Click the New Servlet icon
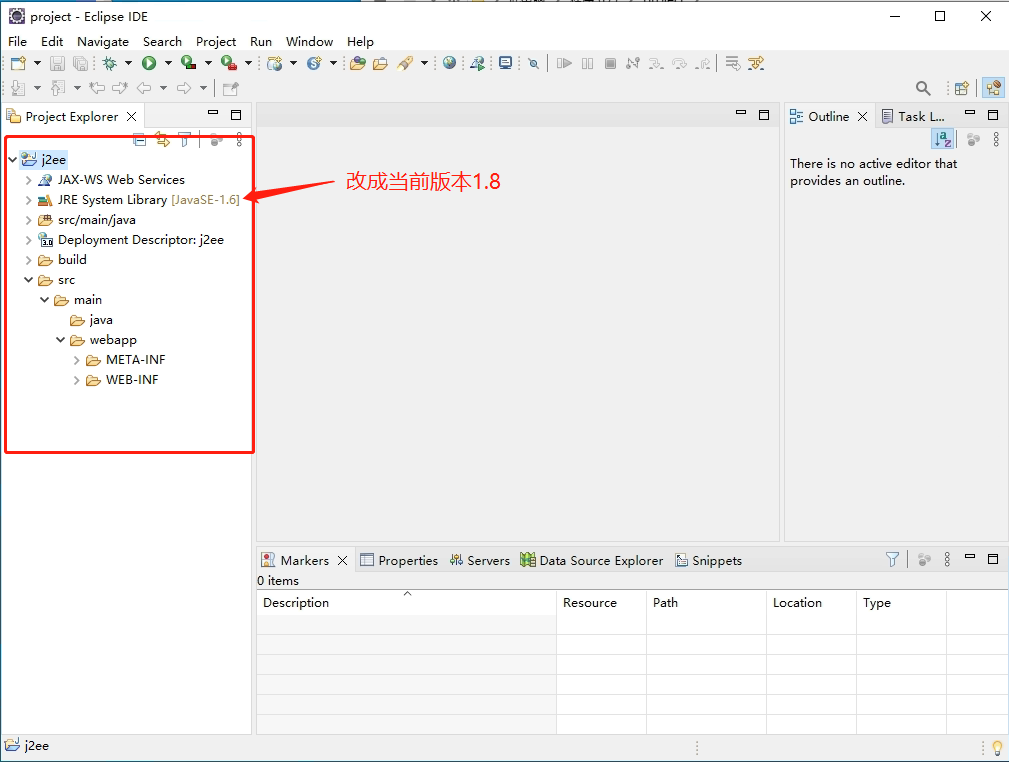The width and height of the screenshot is (1009, 762). click(x=314, y=63)
